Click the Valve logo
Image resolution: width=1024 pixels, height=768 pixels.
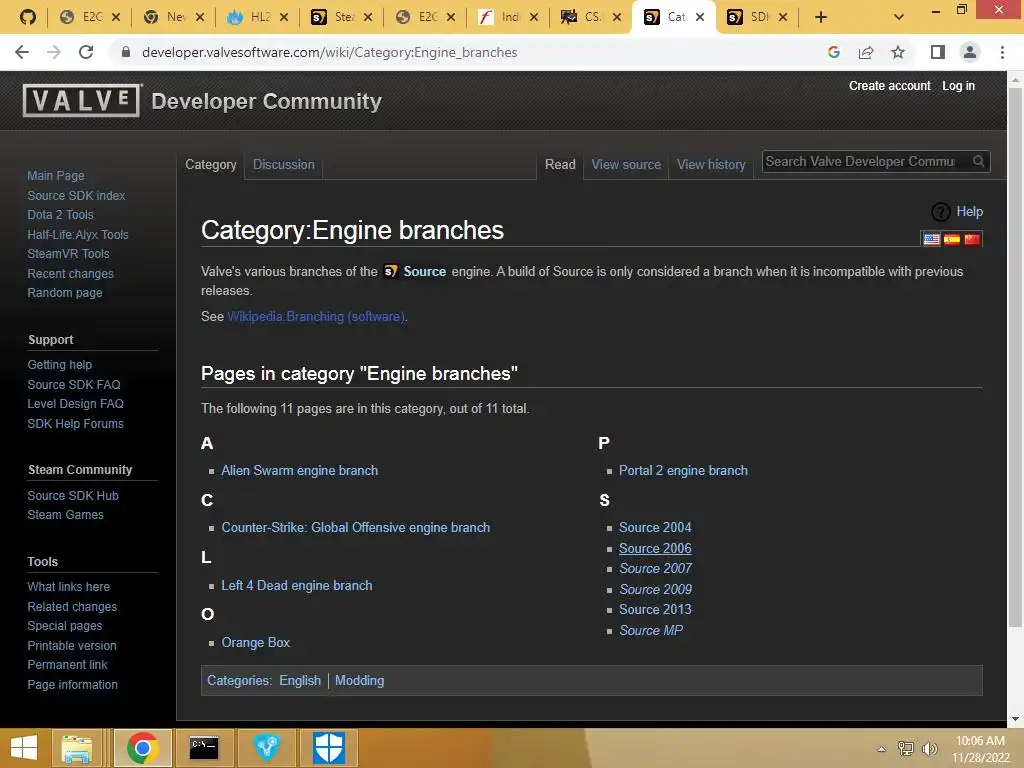[82, 101]
